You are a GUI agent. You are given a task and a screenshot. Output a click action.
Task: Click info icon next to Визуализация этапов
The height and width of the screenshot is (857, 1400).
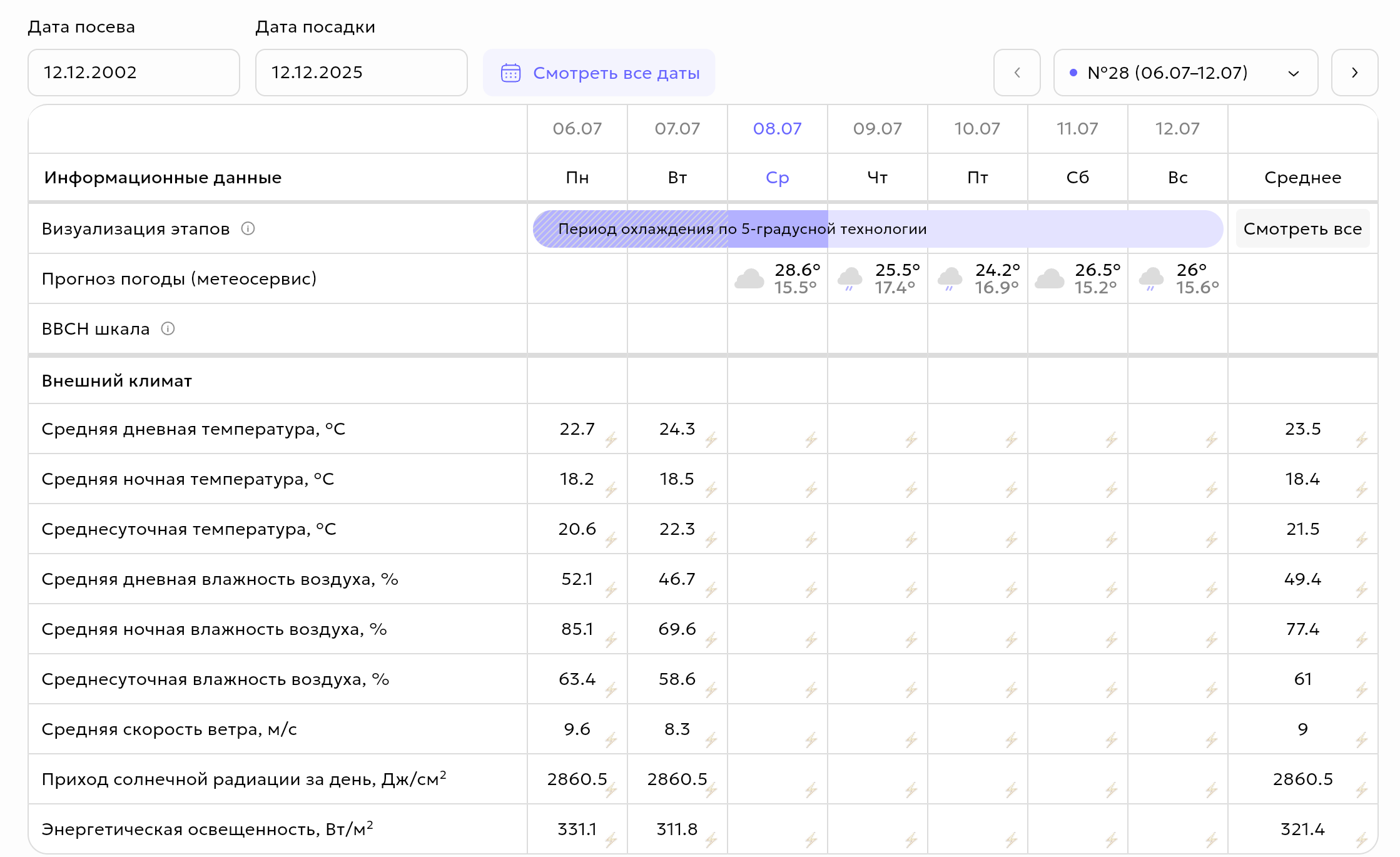coord(248,229)
